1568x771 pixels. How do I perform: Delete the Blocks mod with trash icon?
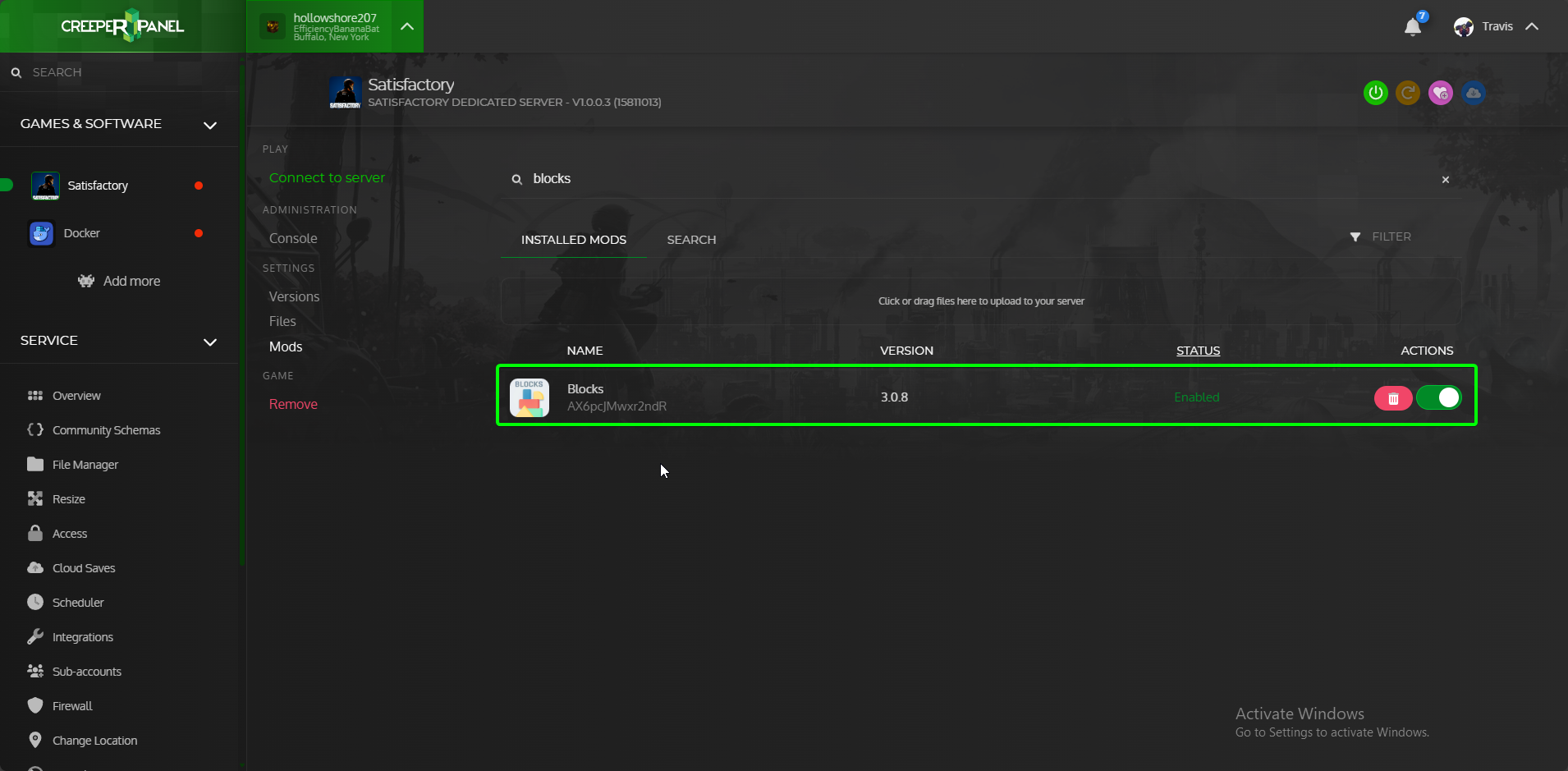pyautogui.click(x=1392, y=398)
